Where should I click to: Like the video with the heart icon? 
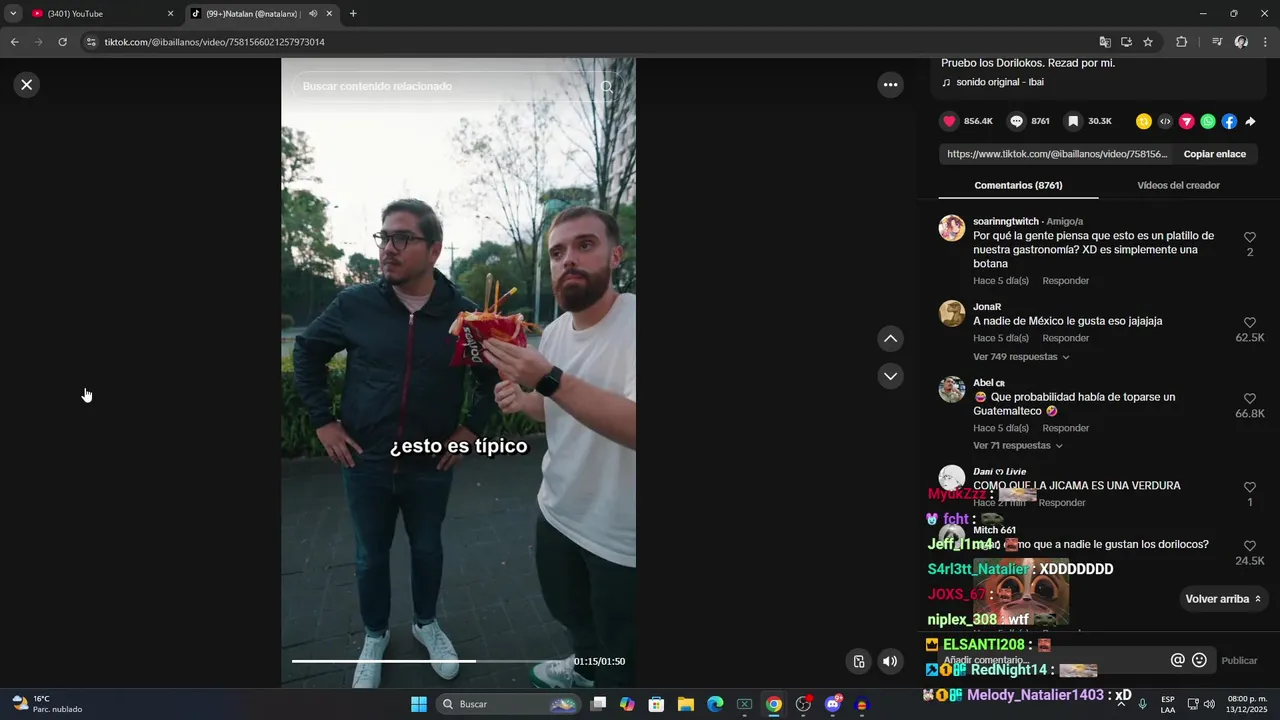[x=949, y=121]
